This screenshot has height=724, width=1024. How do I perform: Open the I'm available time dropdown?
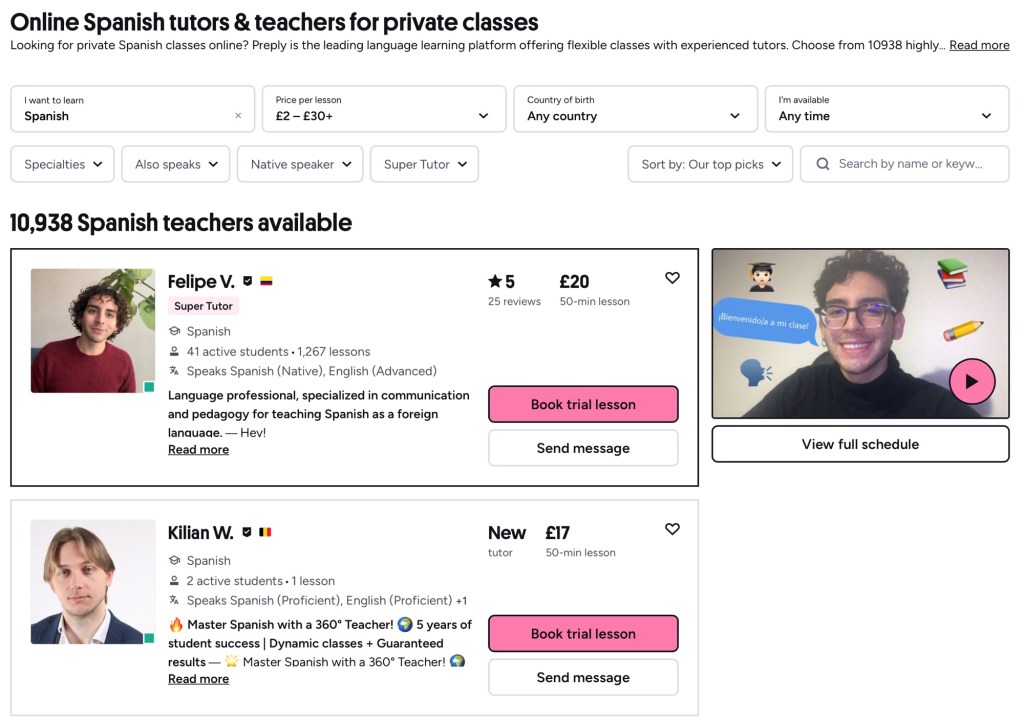886,108
